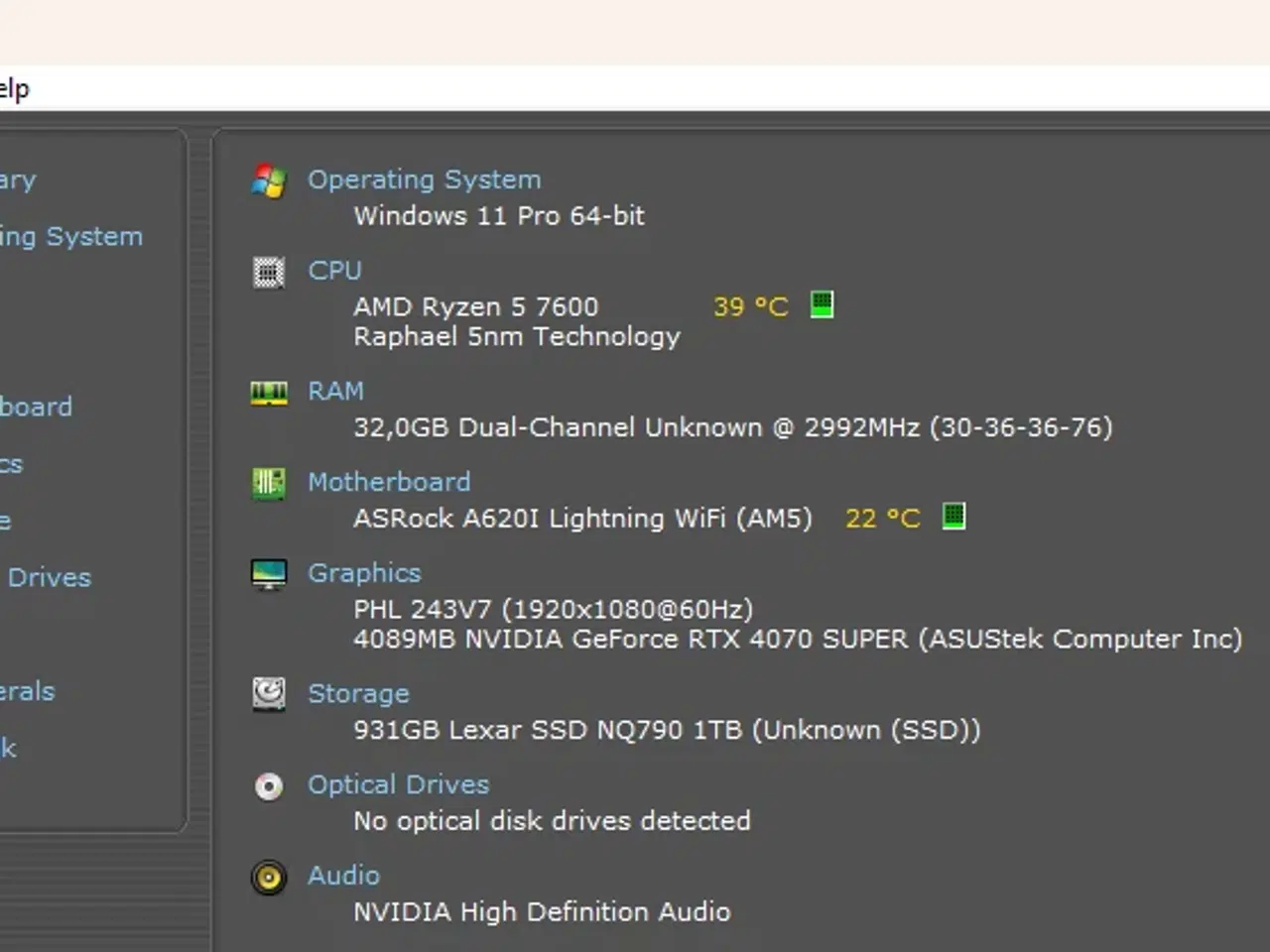Click the green motherboard temperature indicator icon
This screenshot has width=1270, height=952.
point(953,516)
